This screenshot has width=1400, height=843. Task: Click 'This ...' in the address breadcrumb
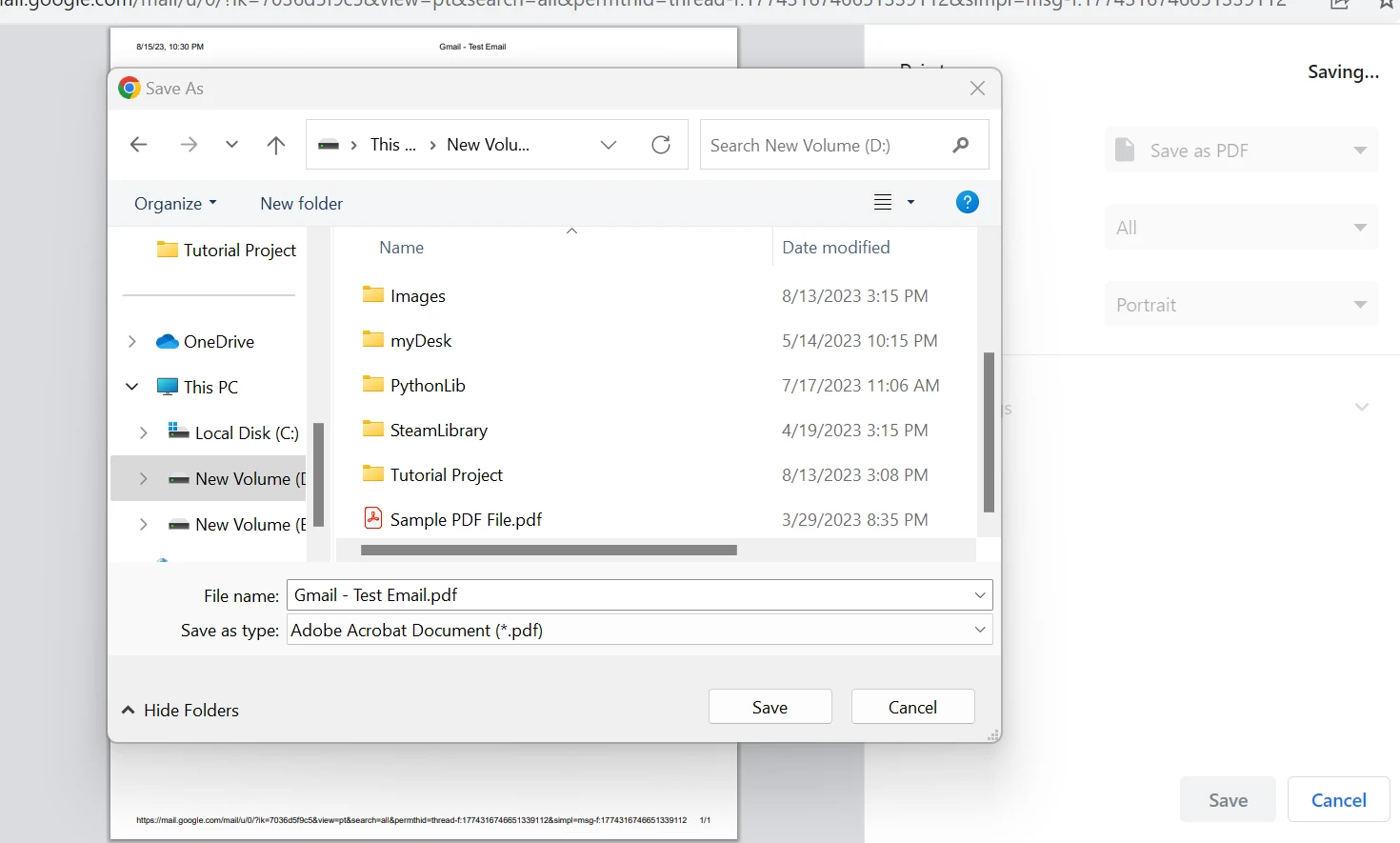point(393,145)
